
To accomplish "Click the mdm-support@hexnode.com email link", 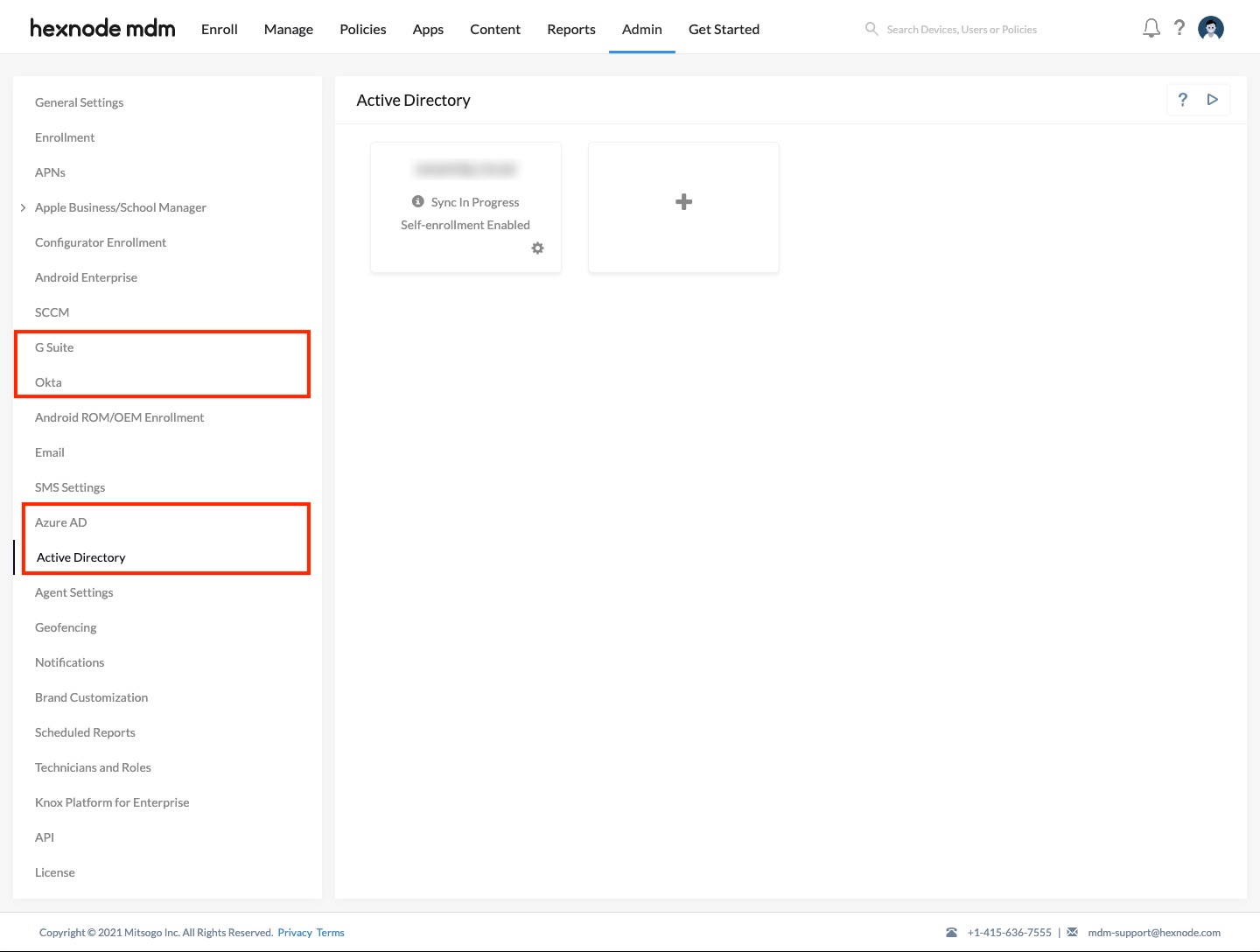I will [x=1153, y=932].
